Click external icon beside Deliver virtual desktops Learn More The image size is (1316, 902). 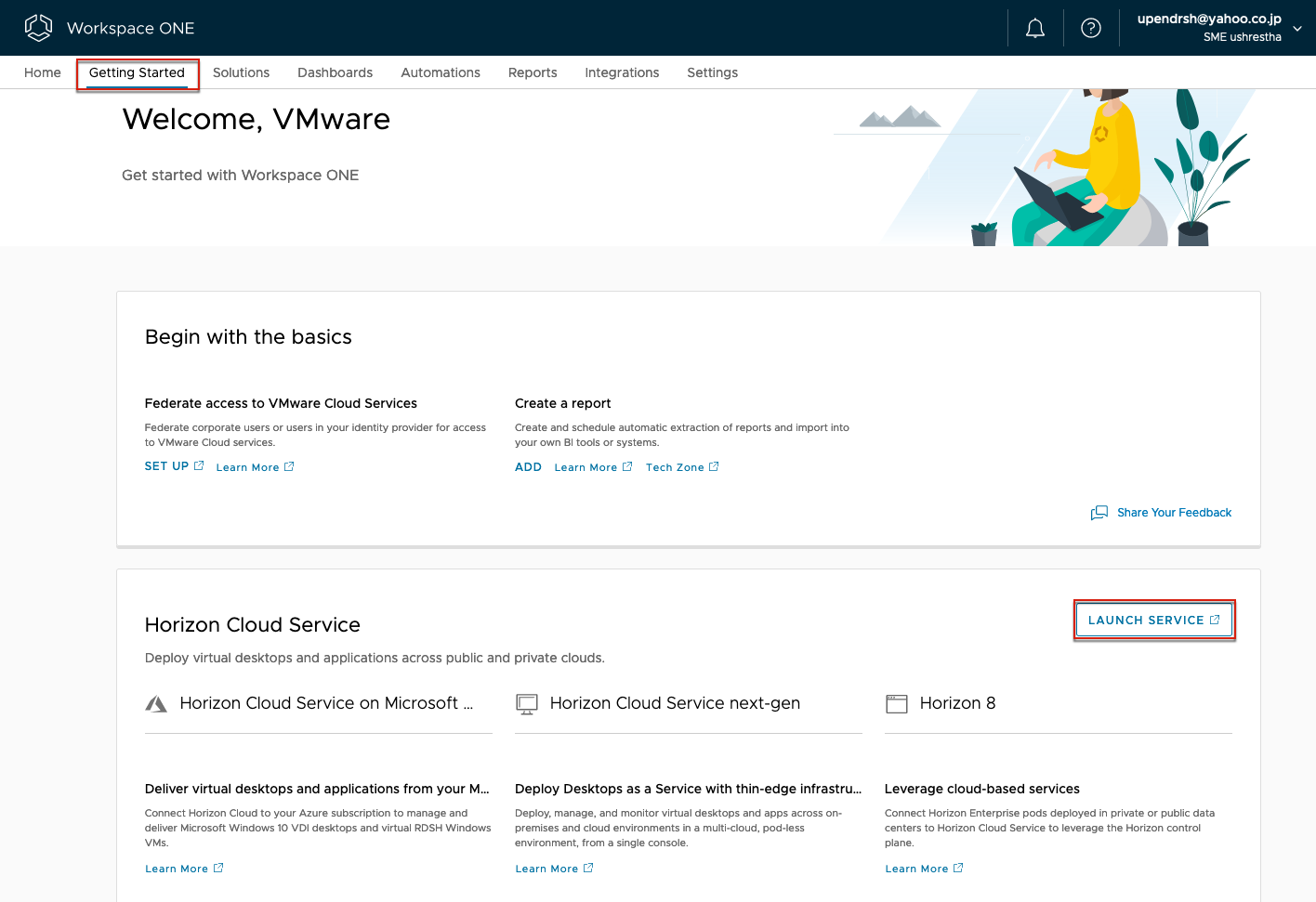[218, 868]
